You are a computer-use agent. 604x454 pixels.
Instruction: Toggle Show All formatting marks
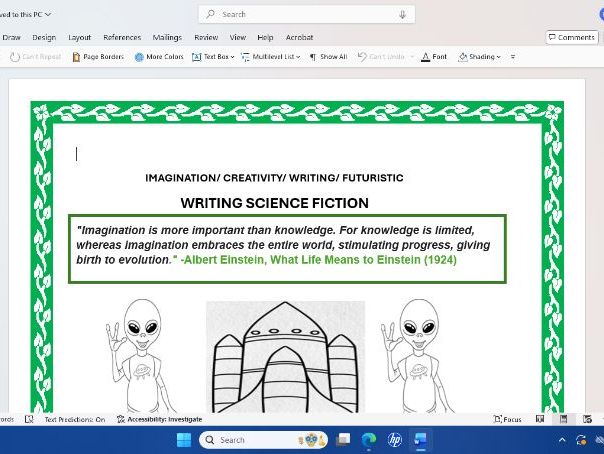pyautogui.click(x=329, y=57)
